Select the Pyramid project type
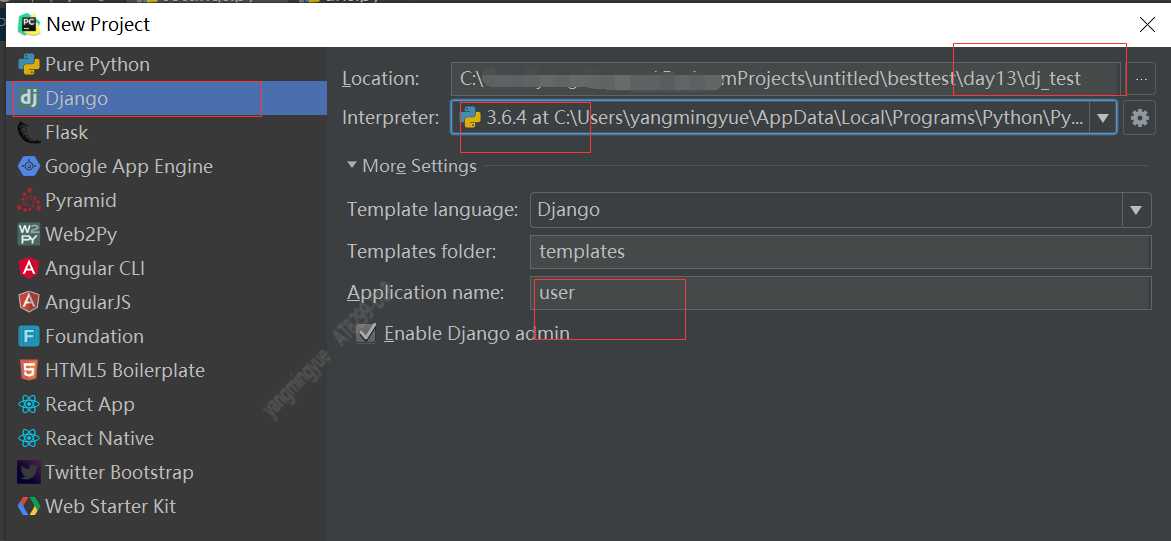 click(166, 200)
